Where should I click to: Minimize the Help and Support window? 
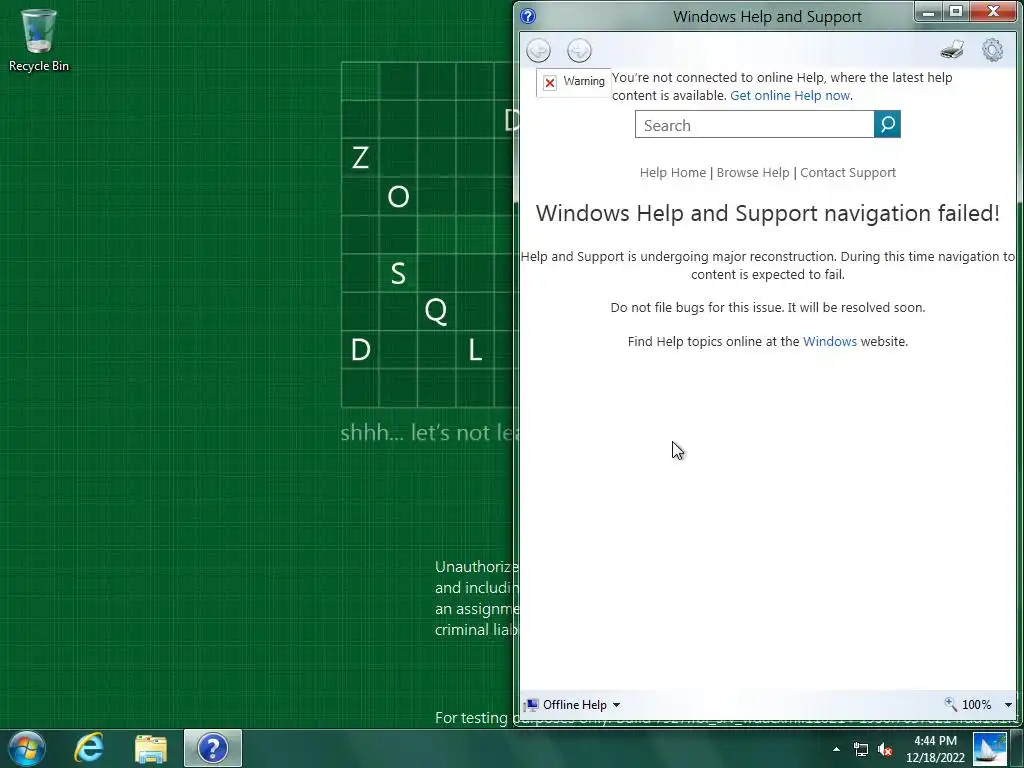pos(929,12)
